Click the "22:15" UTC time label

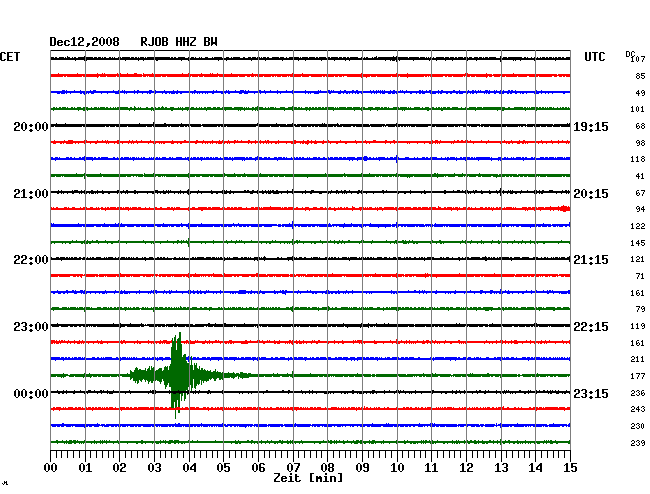[591, 327]
